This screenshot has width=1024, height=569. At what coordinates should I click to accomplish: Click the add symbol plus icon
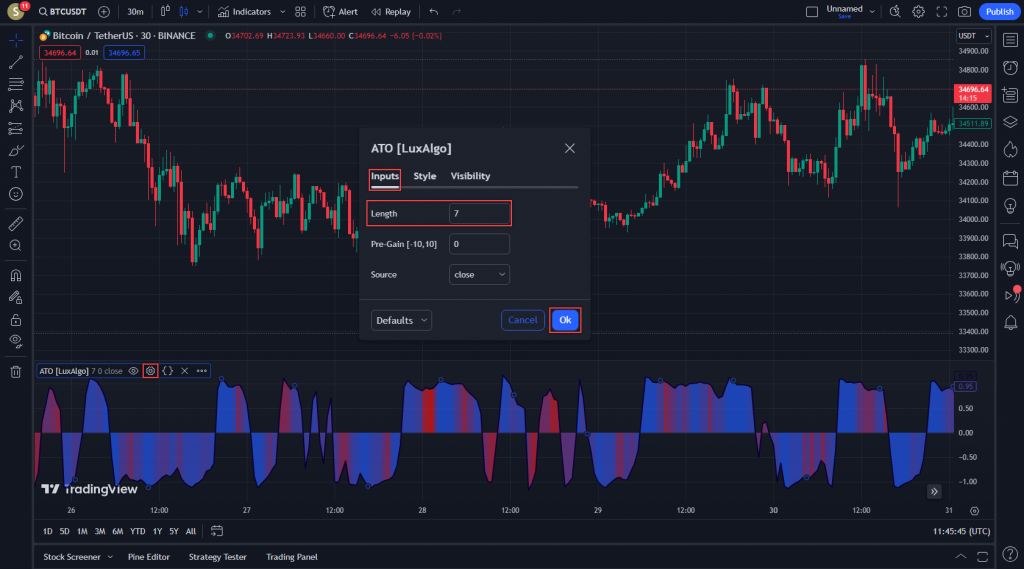104,12
